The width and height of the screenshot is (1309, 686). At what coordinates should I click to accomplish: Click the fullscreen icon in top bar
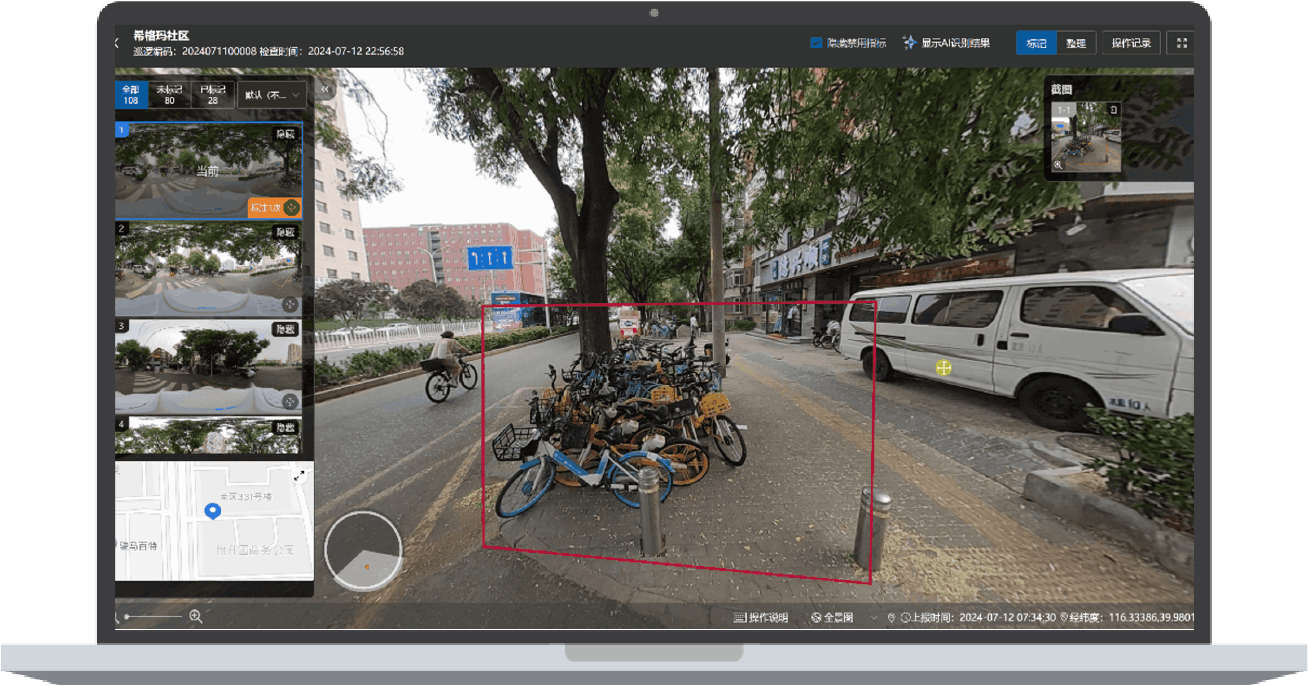pos(1181,43)
